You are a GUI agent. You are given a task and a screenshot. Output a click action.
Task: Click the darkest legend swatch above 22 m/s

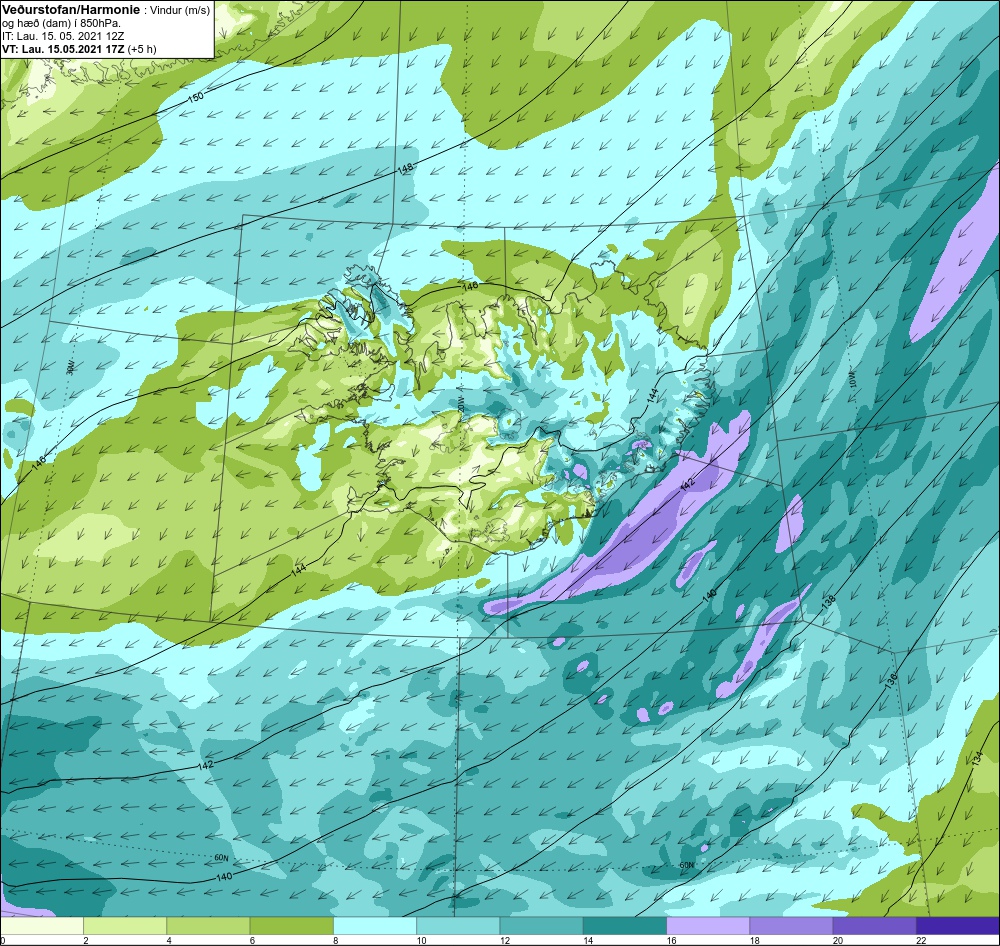coord(958,925)
